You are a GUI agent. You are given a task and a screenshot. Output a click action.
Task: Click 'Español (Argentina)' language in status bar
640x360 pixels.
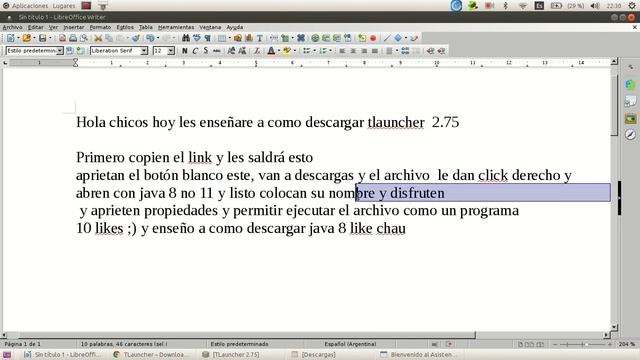pos(350,344)
